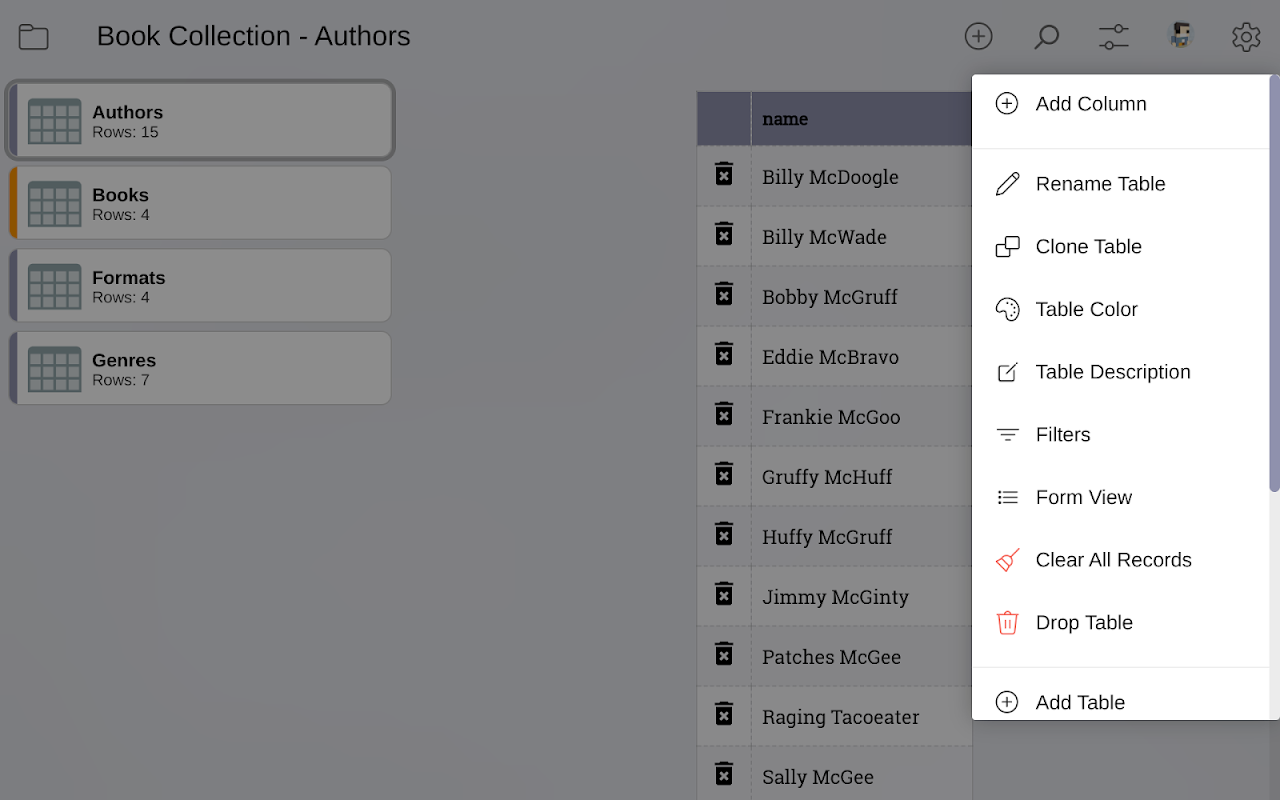Click the folder icon in the header

point(34,37)
